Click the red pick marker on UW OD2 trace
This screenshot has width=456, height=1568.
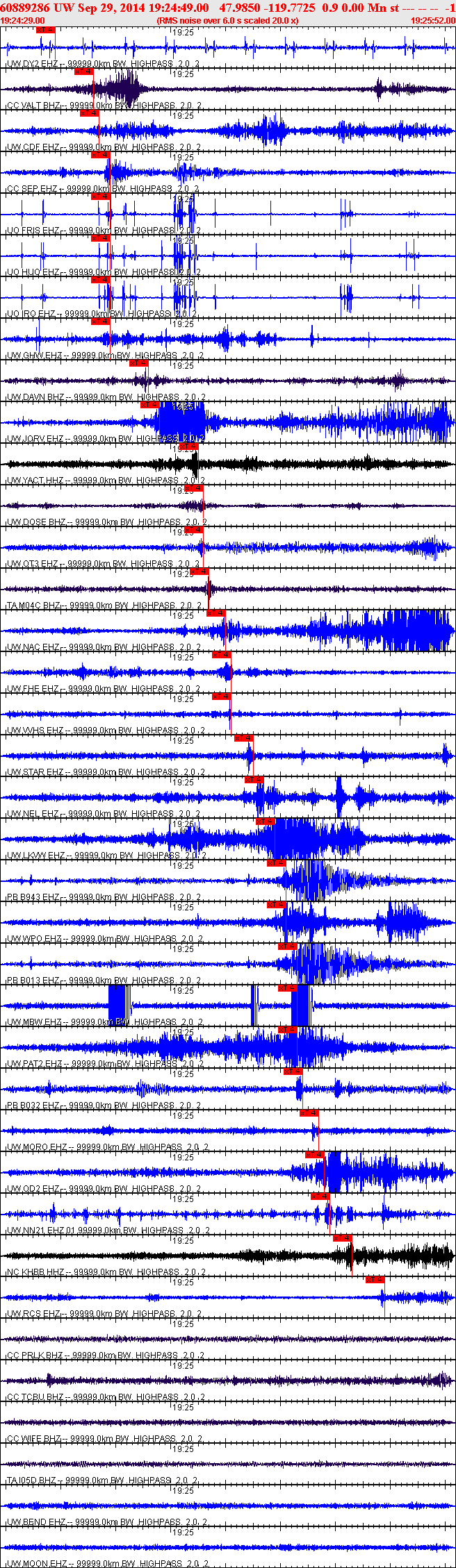pyautogui.click(x=315, y=1155)
